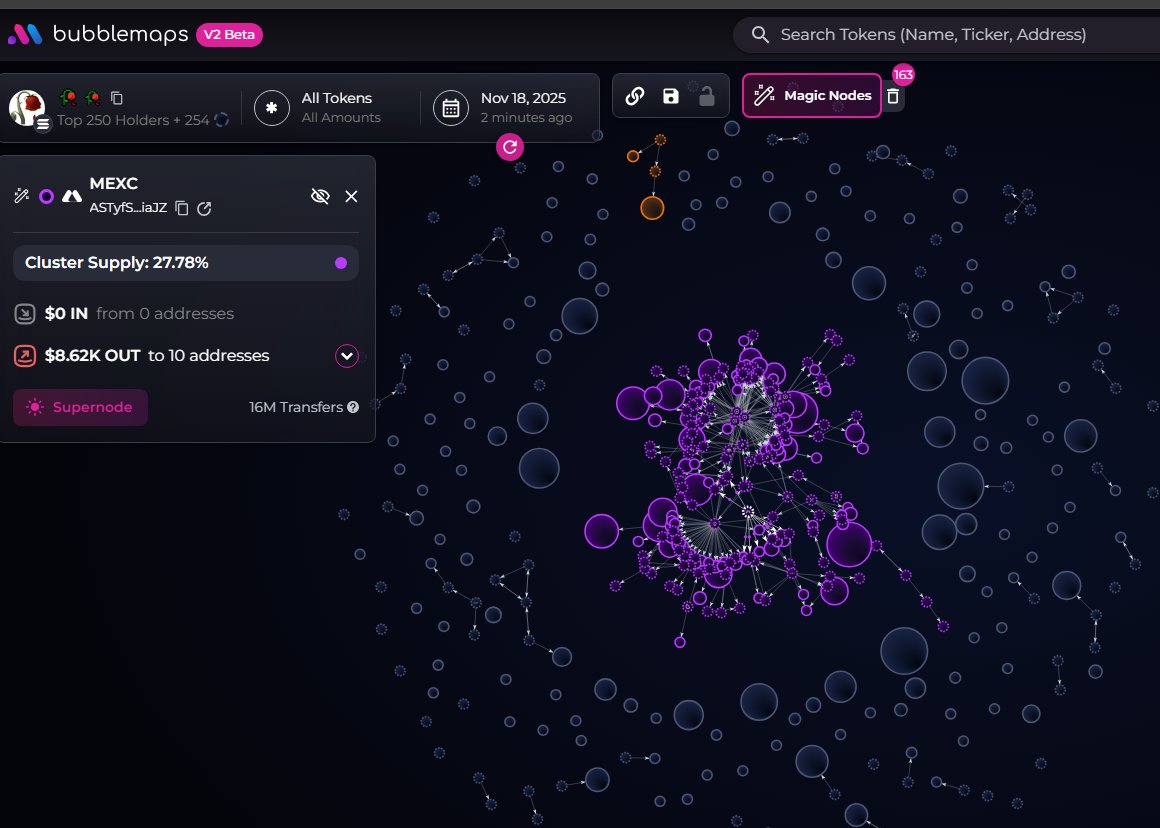The image size is (1160, 828).
Task: Select the Top 250 Holders + 254 label
Action: point(133,120)
